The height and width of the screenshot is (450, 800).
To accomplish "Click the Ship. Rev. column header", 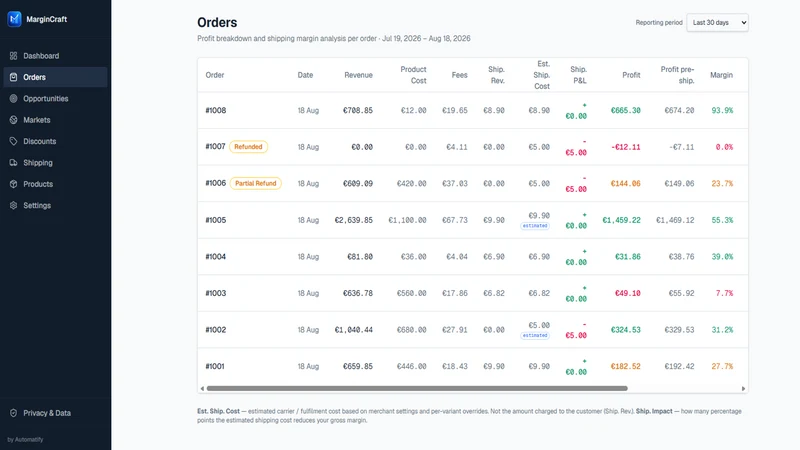I will tap(496, 75).
